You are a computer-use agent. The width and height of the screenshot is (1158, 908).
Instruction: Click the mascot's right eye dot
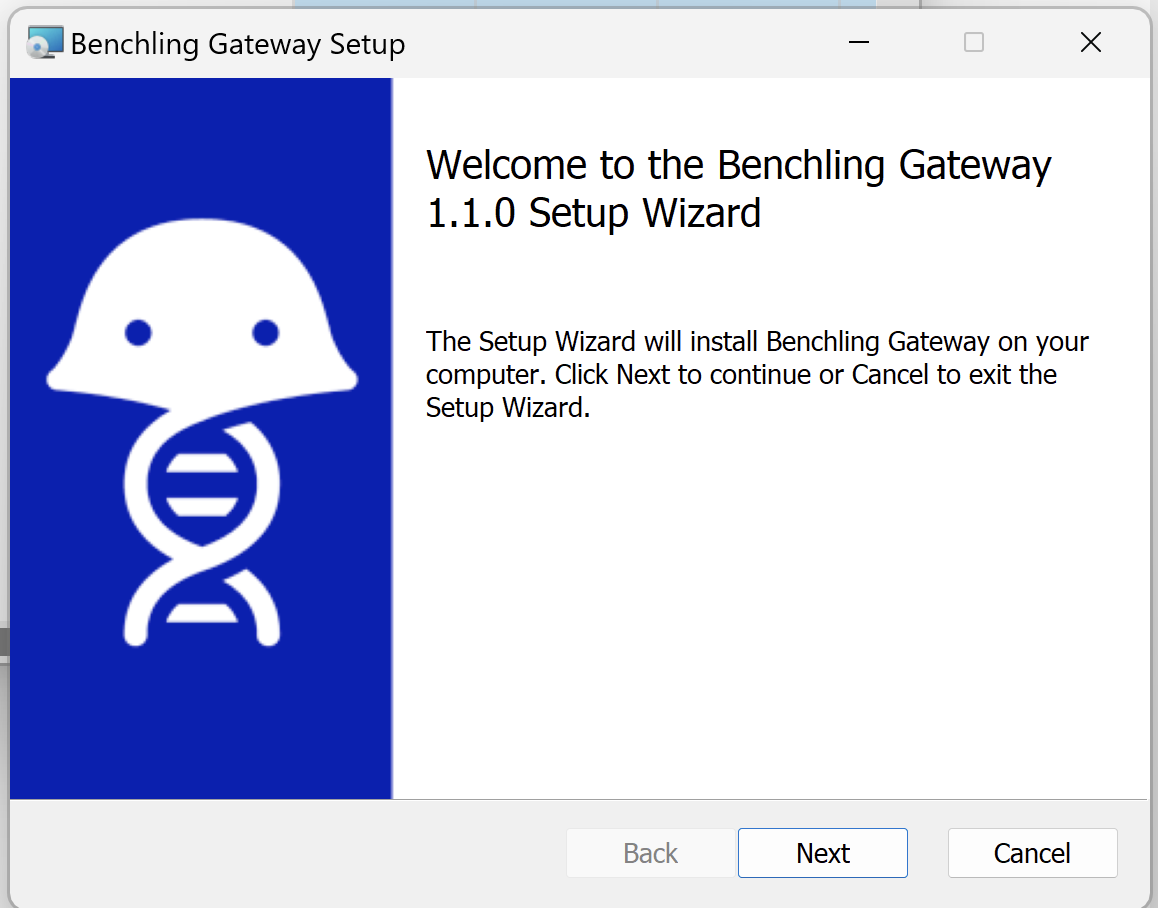265,332
